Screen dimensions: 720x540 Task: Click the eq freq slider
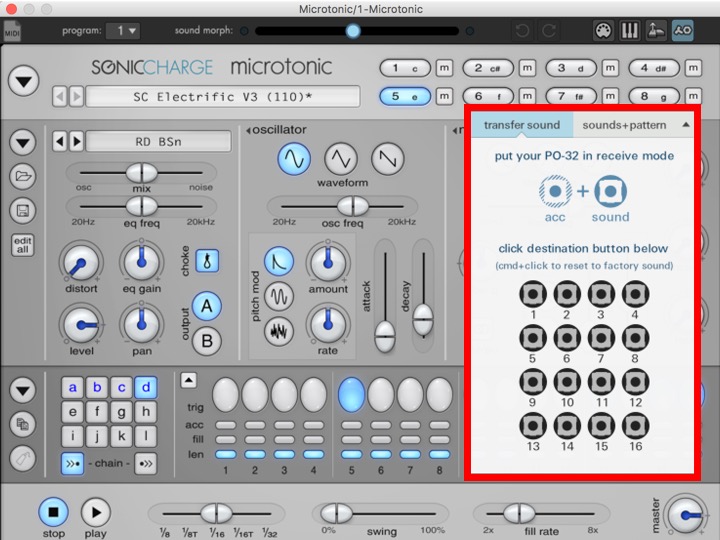(x=141, y=206)
